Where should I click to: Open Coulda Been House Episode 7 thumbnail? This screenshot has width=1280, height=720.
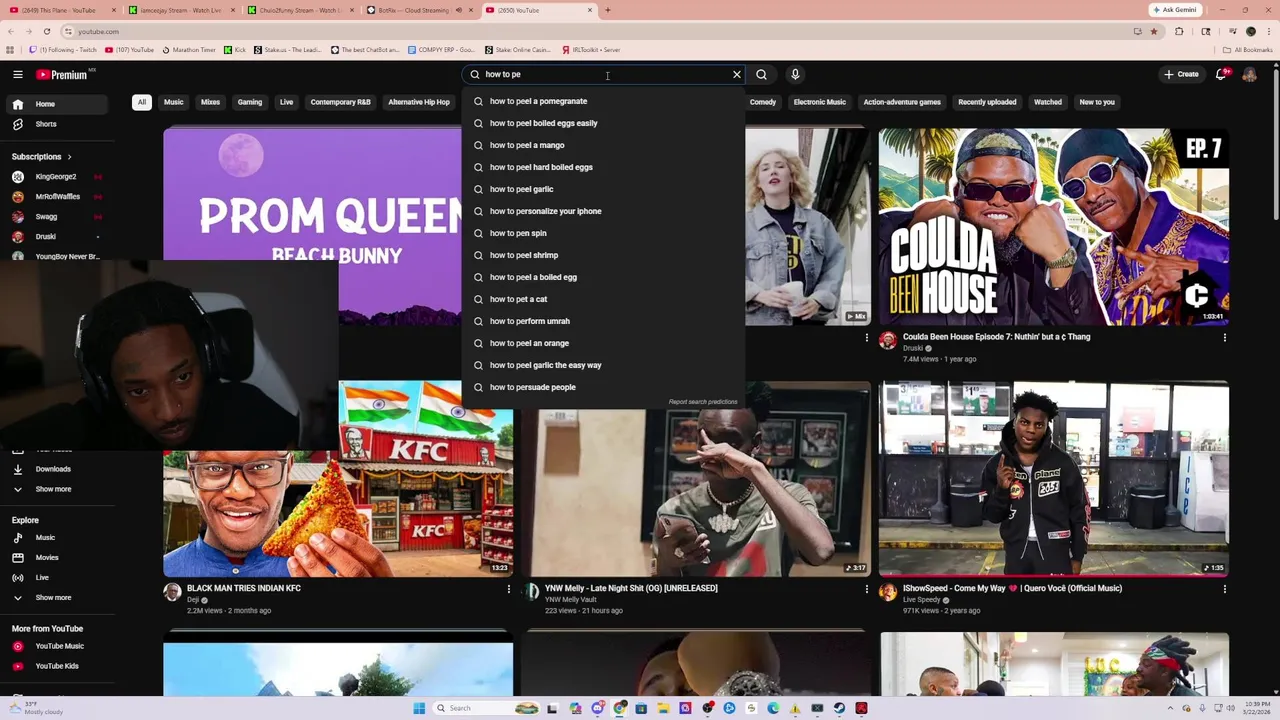(x=1054, y=226)
